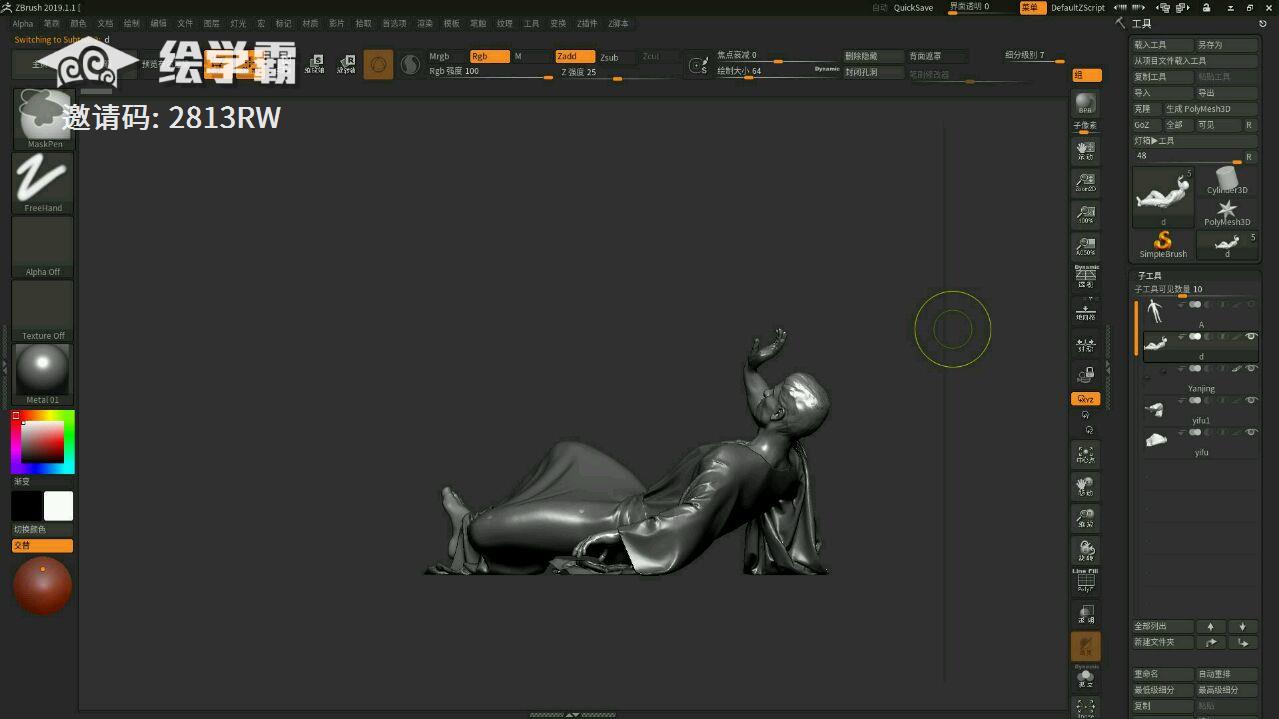Click the Zoom2D icon
Screen dimensions: 1279x719
click(1085, 182)
